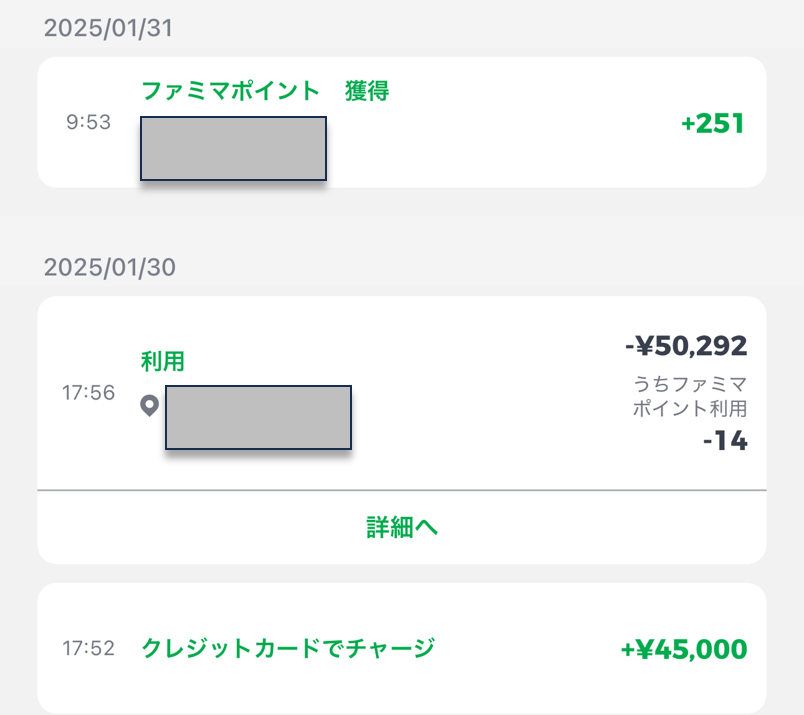Select the ファミマポイント title text
The image size is (804, 715).
click(x=229, y=91)
